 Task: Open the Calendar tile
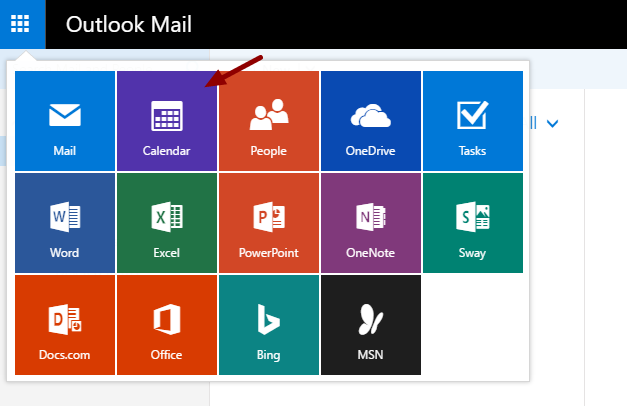(167, 121)
